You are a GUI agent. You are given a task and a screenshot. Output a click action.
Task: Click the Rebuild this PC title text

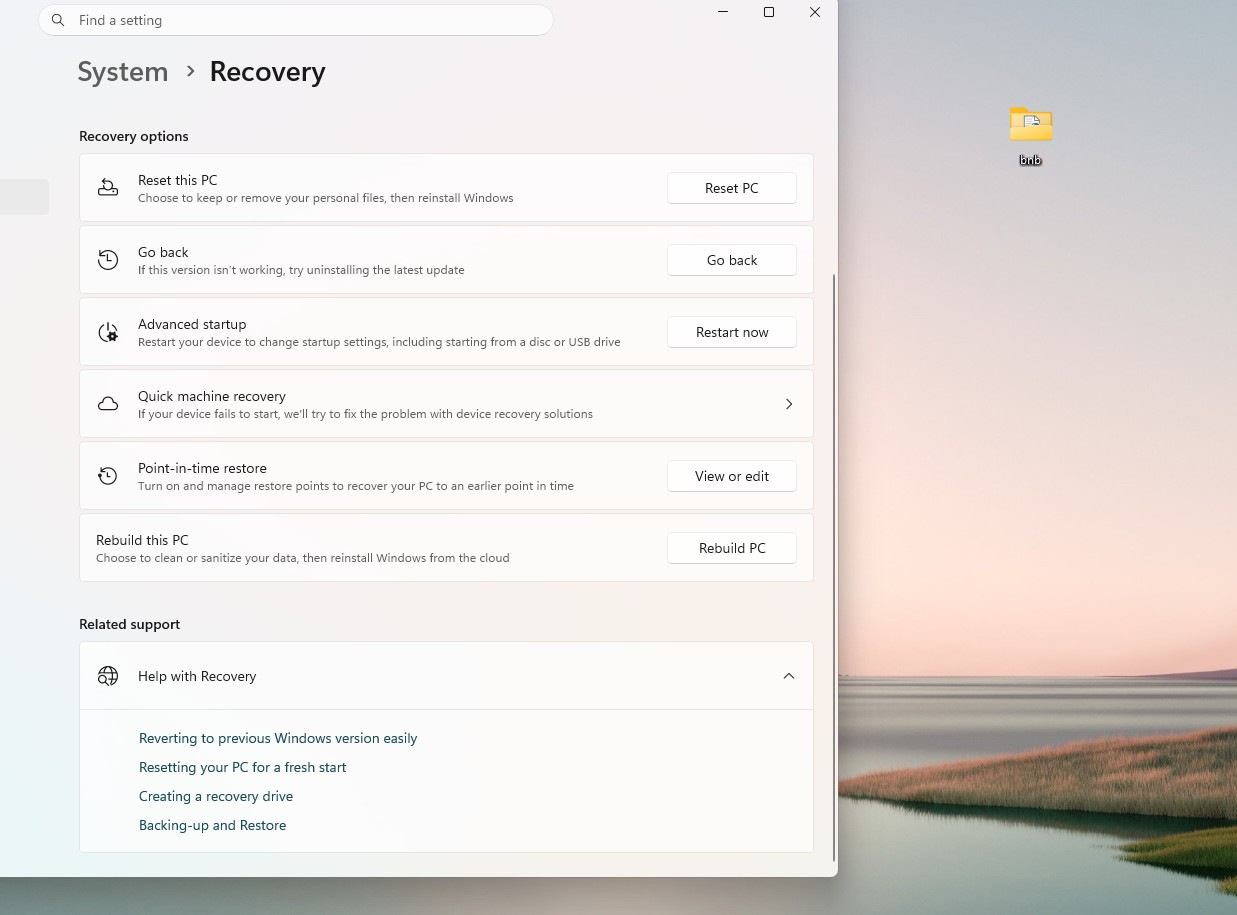(142, 540)
